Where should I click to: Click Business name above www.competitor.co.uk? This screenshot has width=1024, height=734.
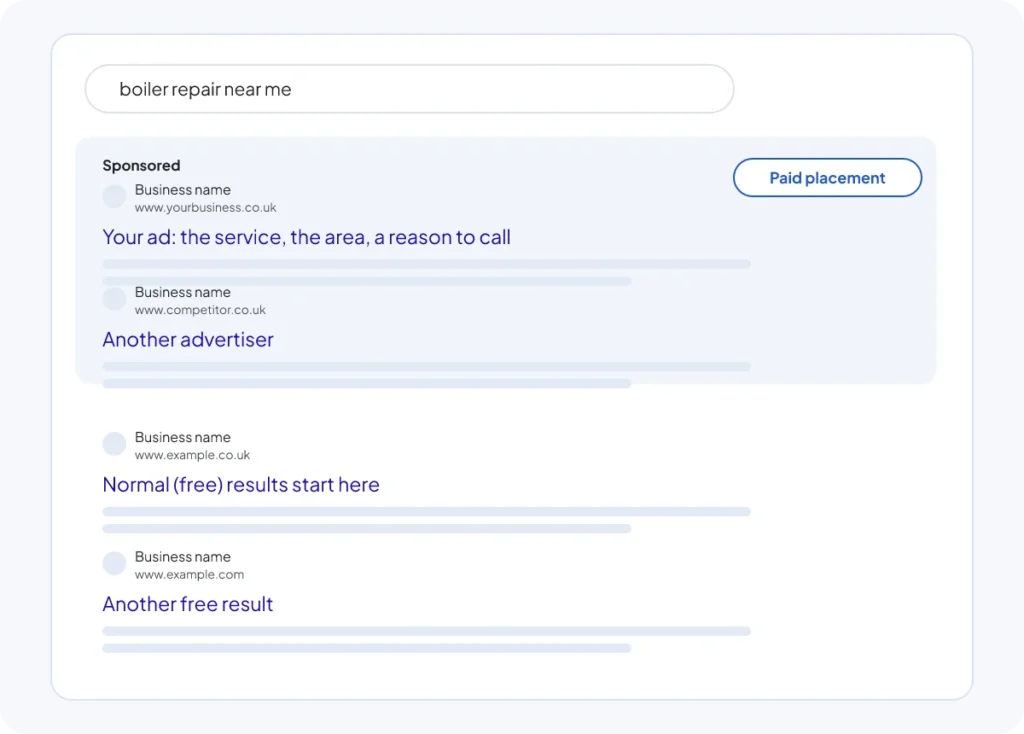coord(183,292)
